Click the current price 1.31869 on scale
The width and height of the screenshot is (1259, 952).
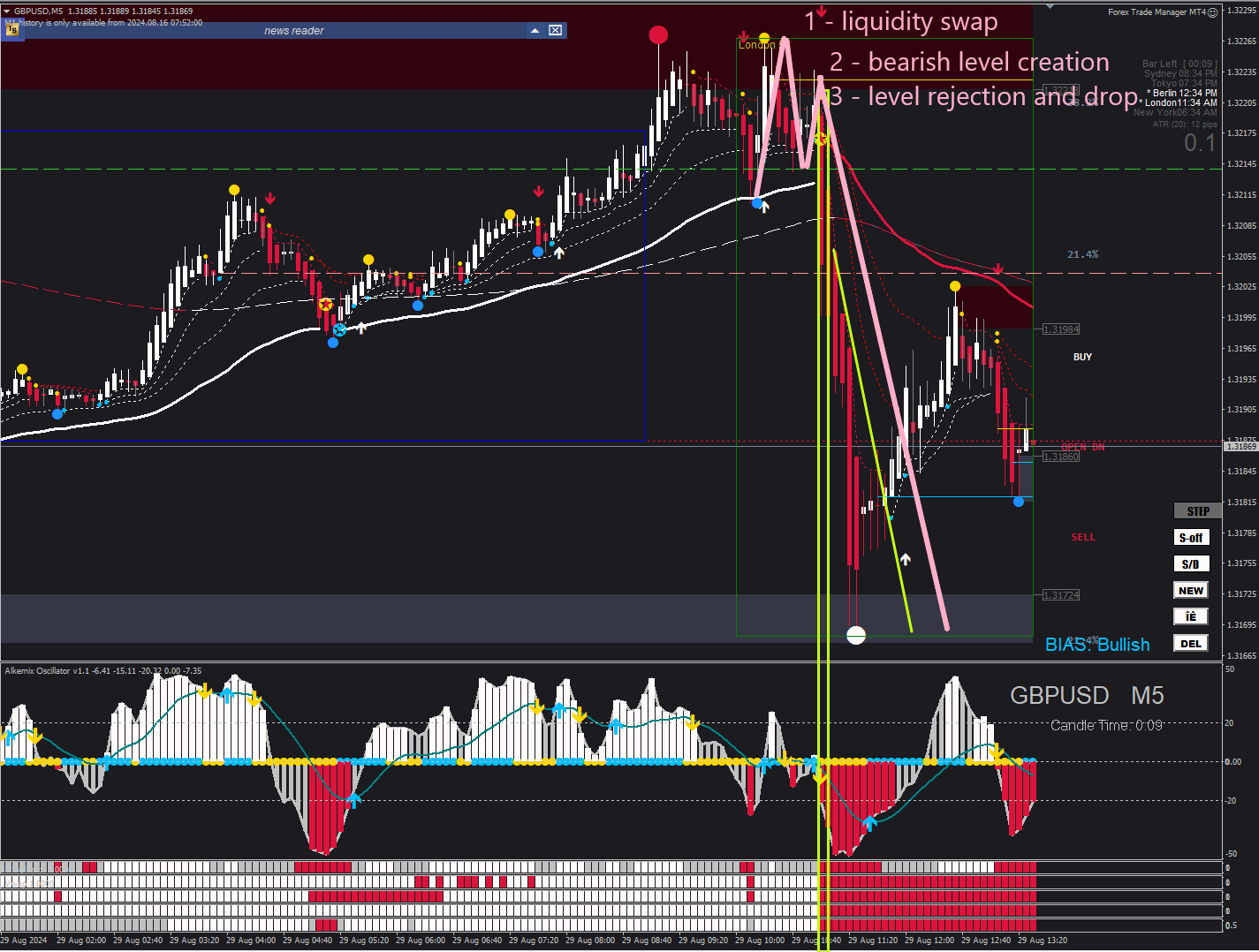pyautogui.click(x=1240, y=447)
